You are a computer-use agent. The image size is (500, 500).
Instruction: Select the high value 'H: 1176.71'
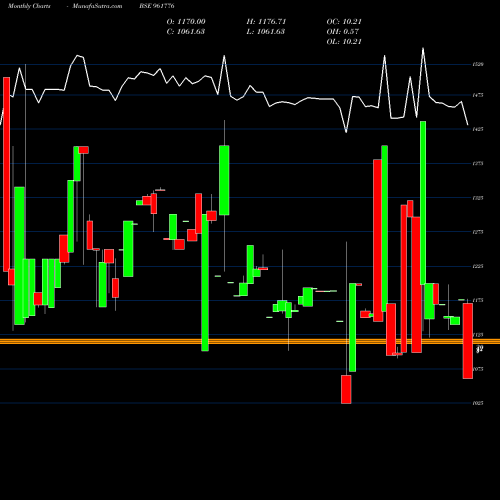click(266, 22)
